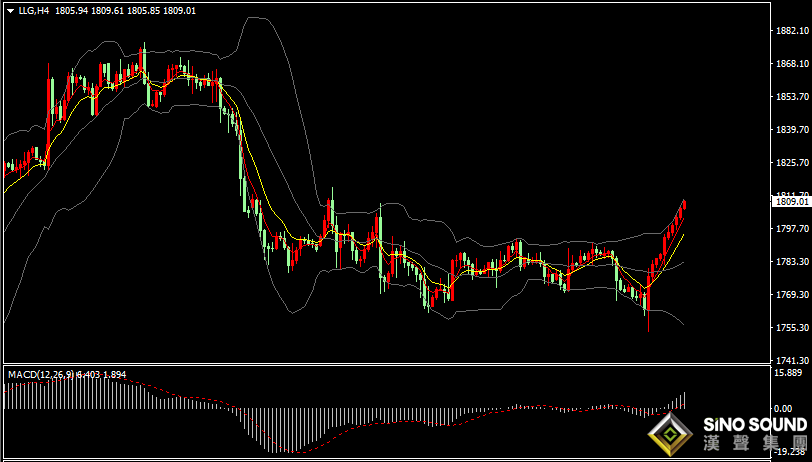Click the triangle arrow beside LLG,H4
Image resolution: width=812 pixels, height=462 pixels.
coord(10,11)
